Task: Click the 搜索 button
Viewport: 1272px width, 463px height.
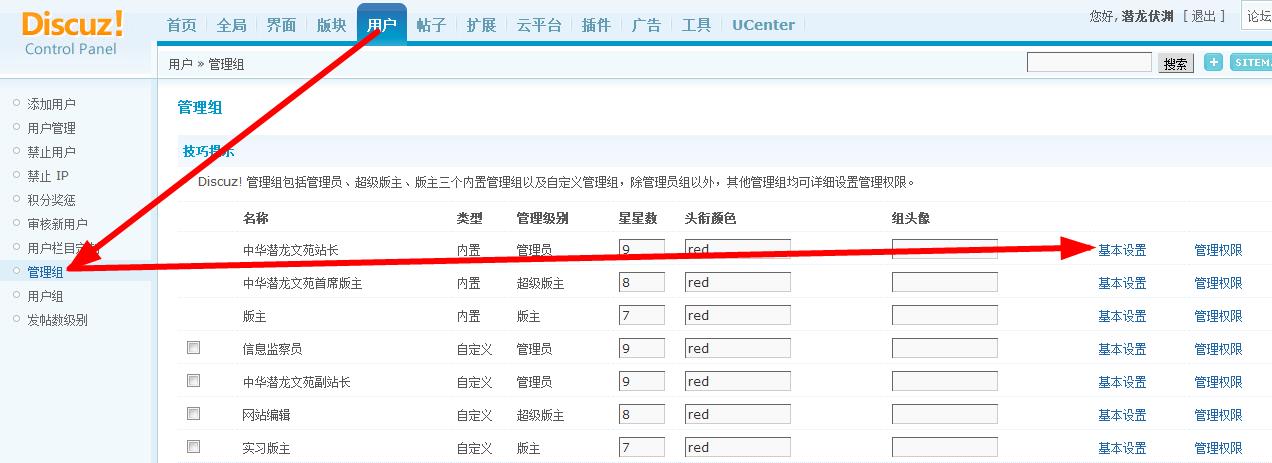Action: [x=1176, y=64]
